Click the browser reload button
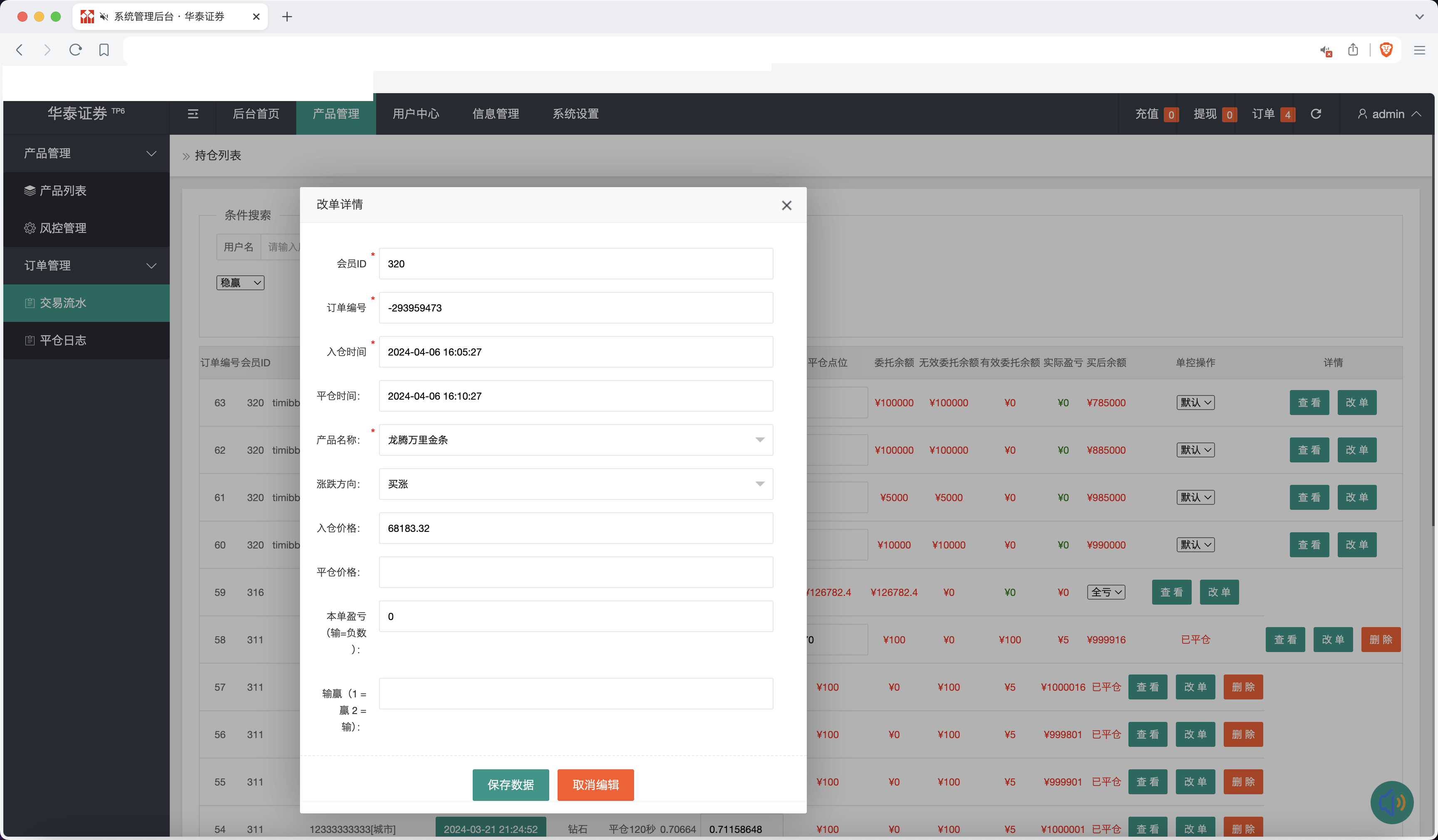 [75, 49]
